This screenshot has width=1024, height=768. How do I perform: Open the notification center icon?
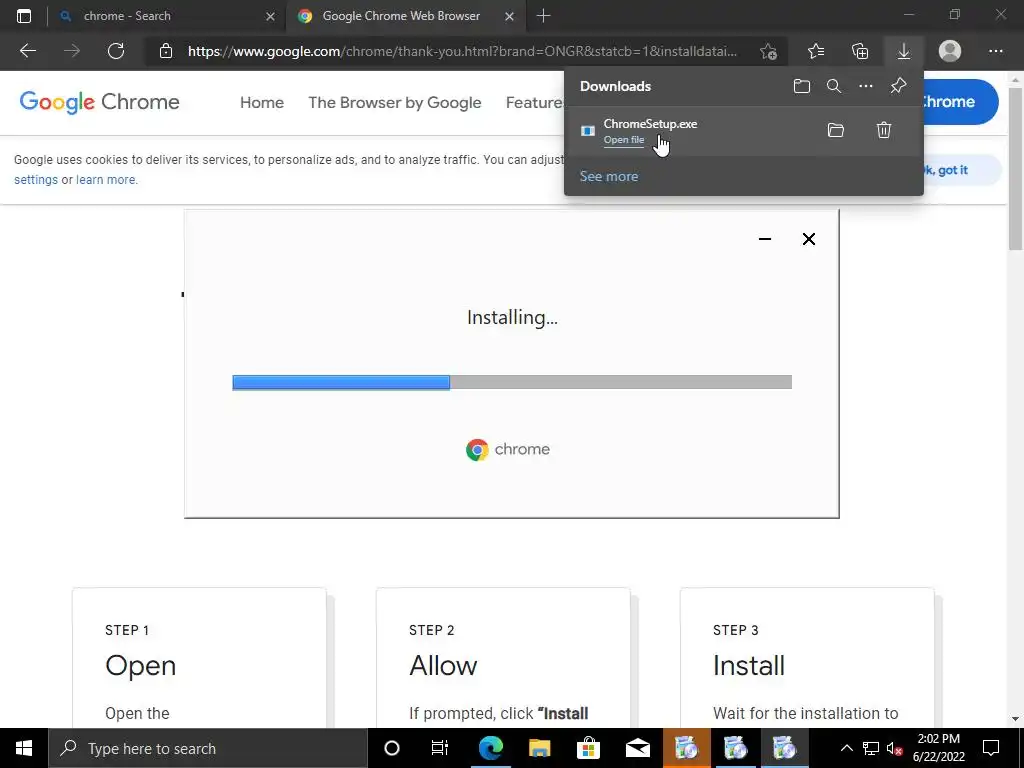[991, 748]
